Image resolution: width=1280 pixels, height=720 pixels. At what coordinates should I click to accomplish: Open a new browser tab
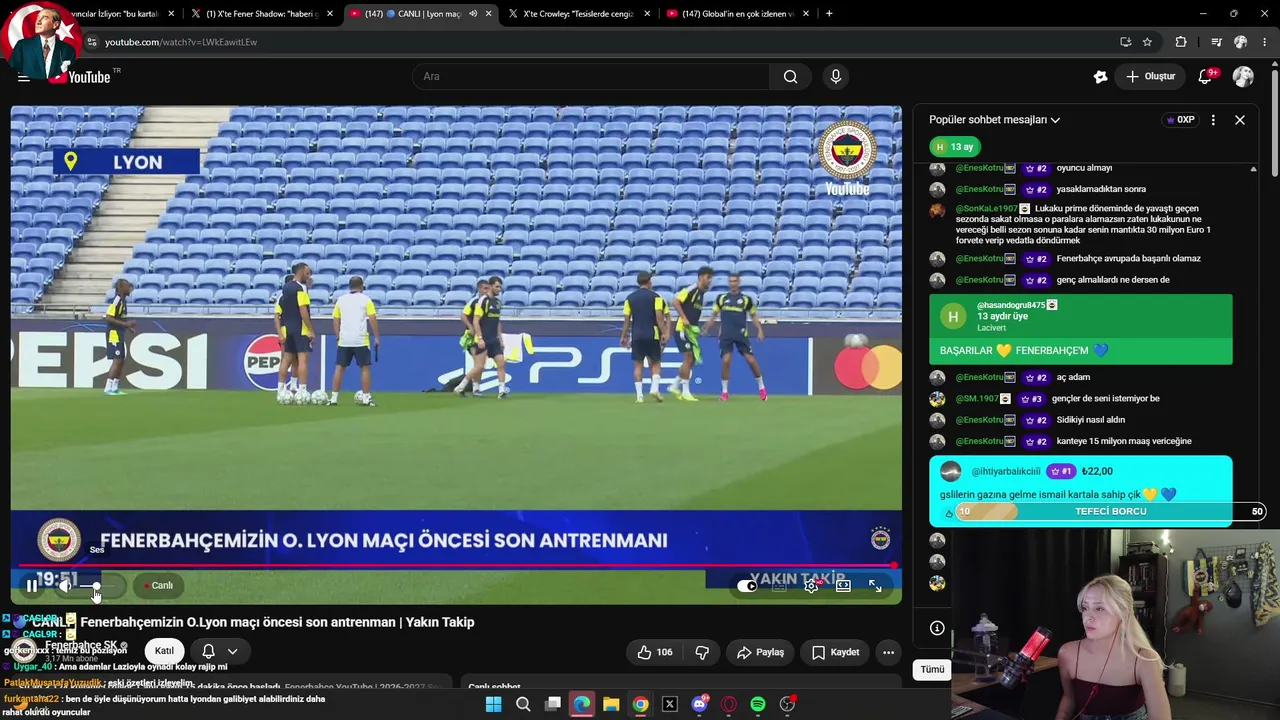(829, 14)
